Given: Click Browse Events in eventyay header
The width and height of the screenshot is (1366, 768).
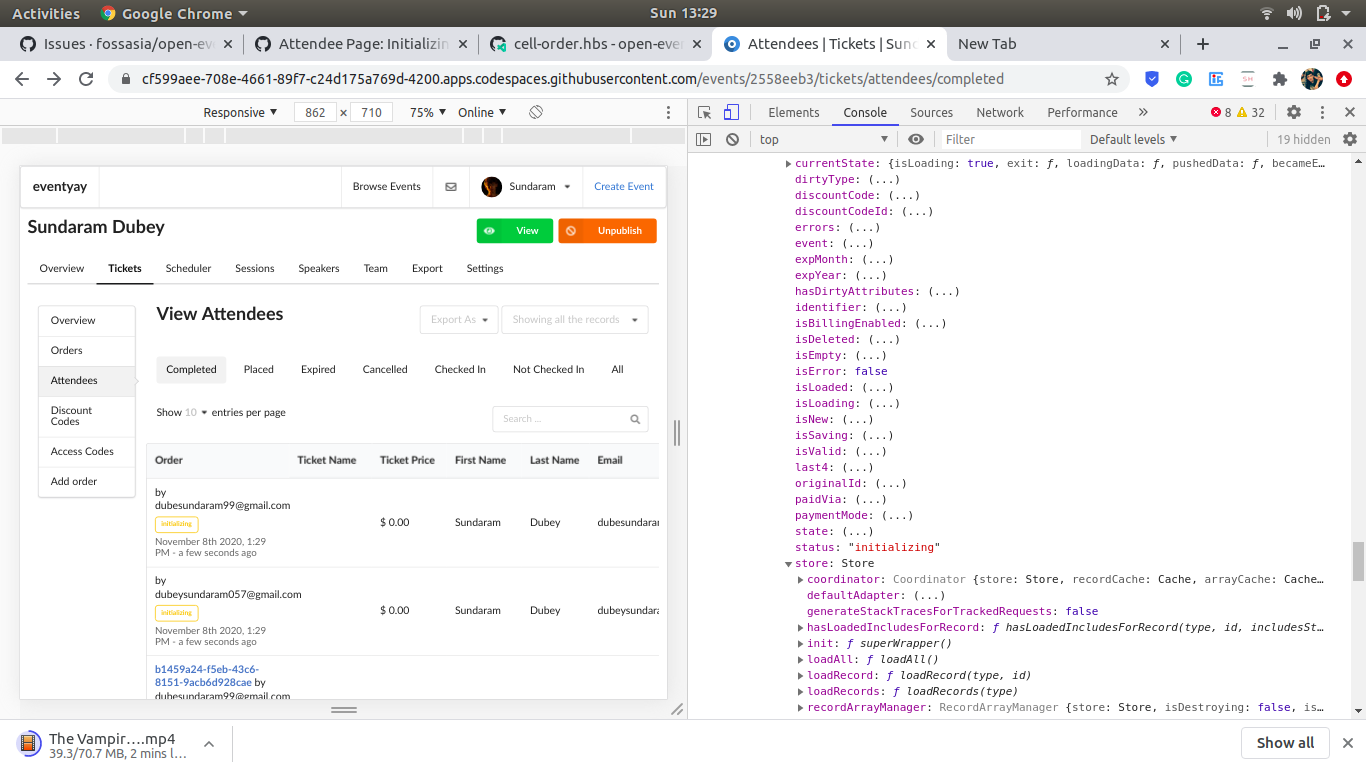Looking at the screenshot, I should pyautogui.click(x=386, y=186).
